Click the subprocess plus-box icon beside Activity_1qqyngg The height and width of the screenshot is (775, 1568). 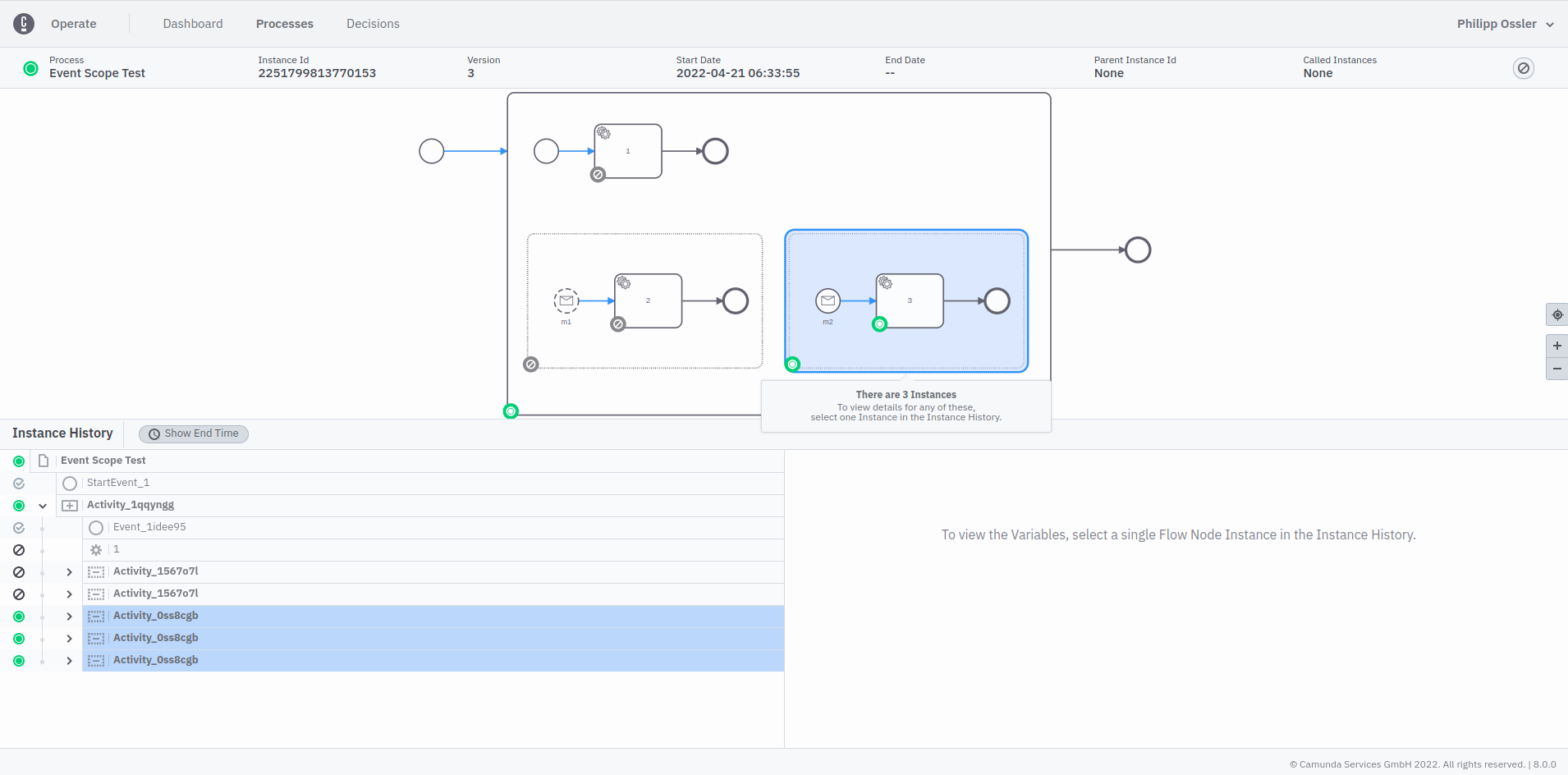point(70,505)
